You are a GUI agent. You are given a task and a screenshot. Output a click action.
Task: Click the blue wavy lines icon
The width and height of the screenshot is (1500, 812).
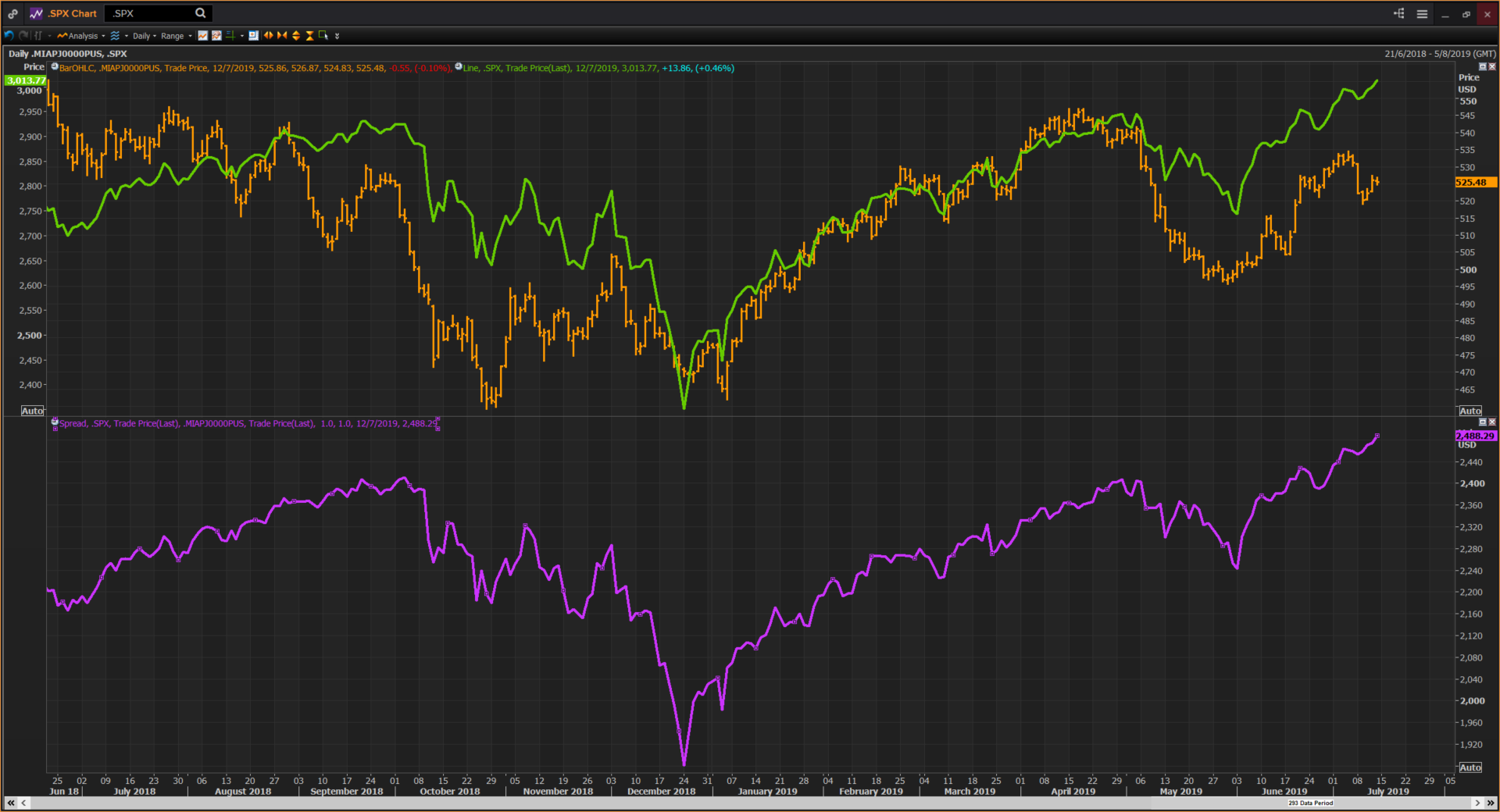click(115, 36)
